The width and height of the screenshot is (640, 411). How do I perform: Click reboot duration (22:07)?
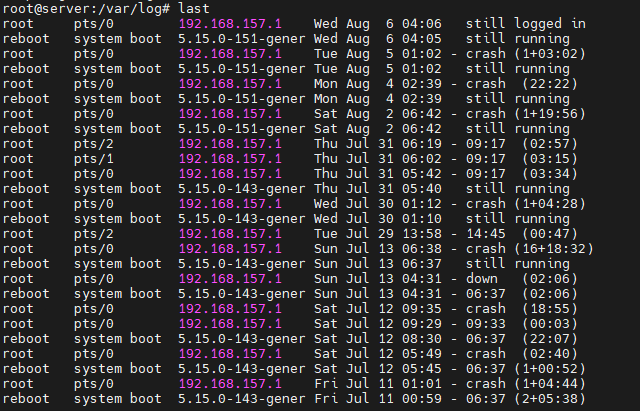click(x=550, y=339)
